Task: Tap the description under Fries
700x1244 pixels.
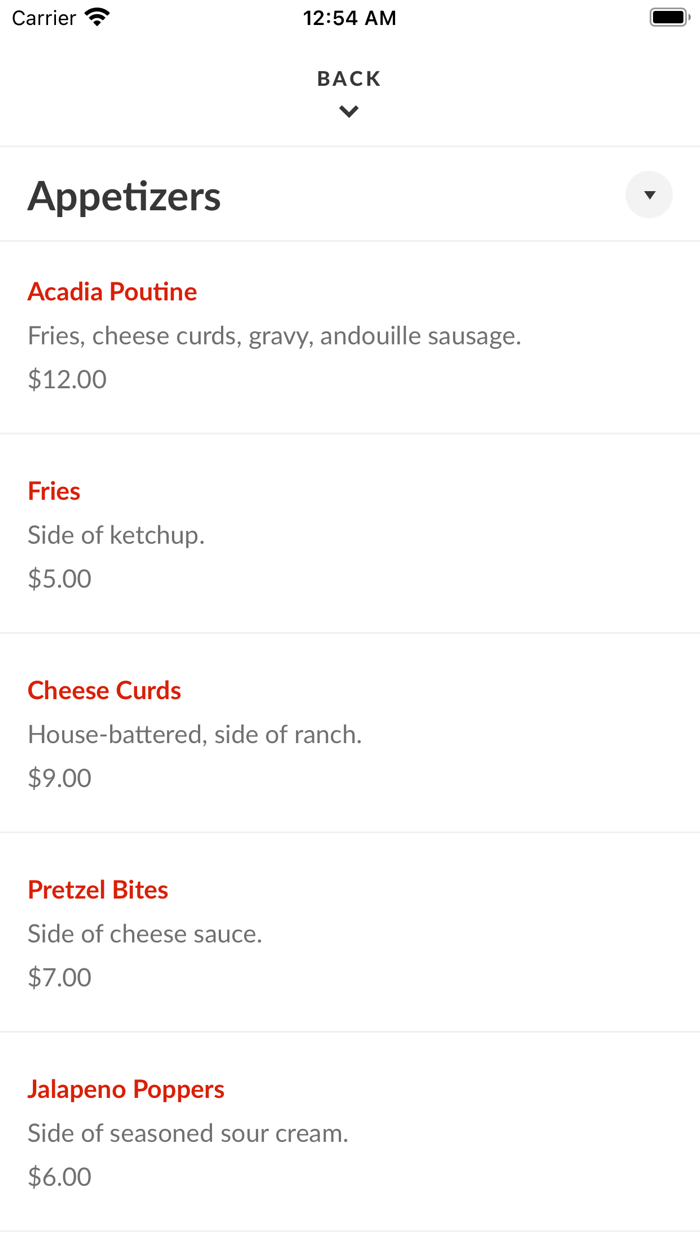Action: tap(116, 535)
